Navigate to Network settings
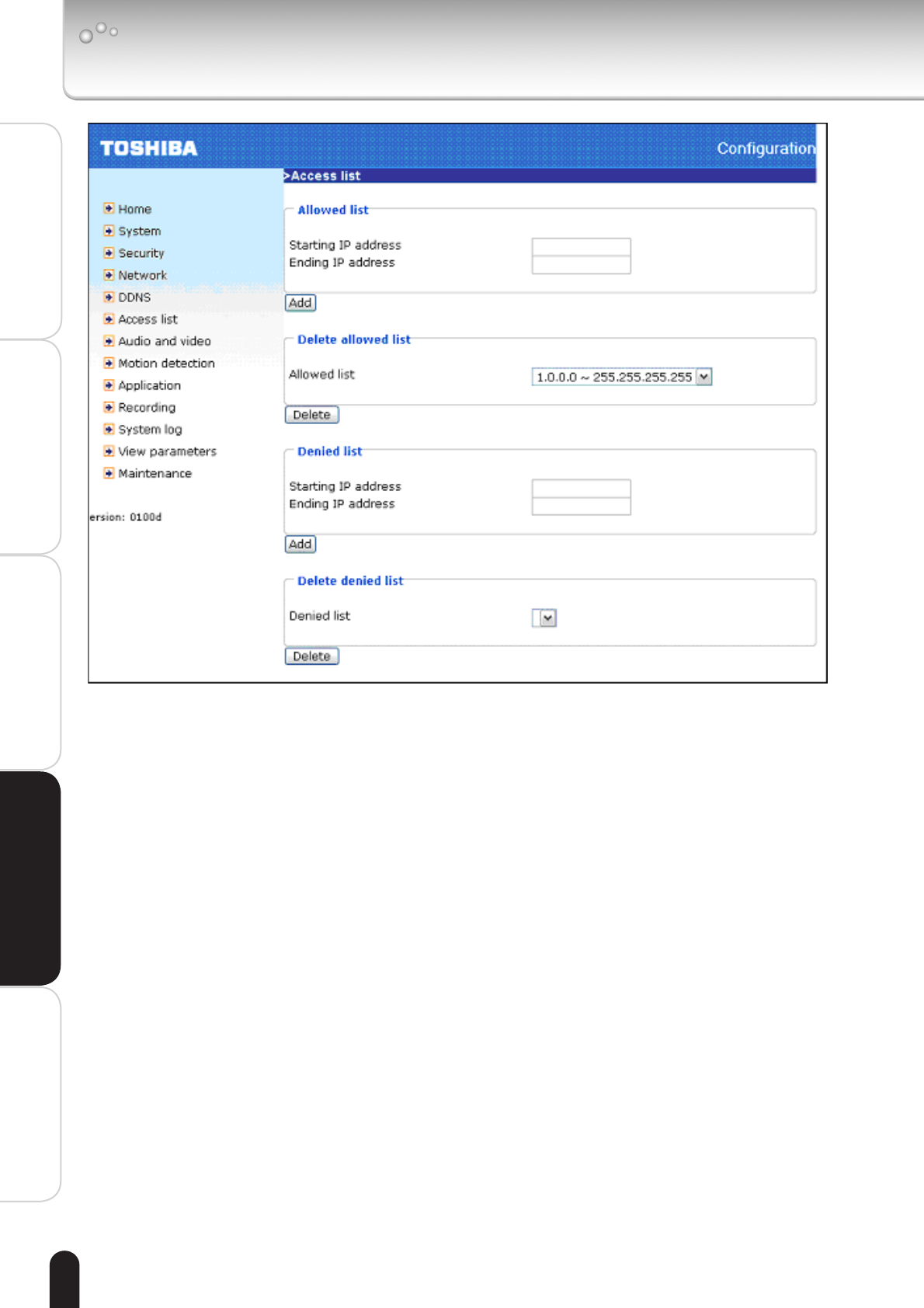Image resolution: width=924 pixels, height=1308 pixels. coord(142,275)
